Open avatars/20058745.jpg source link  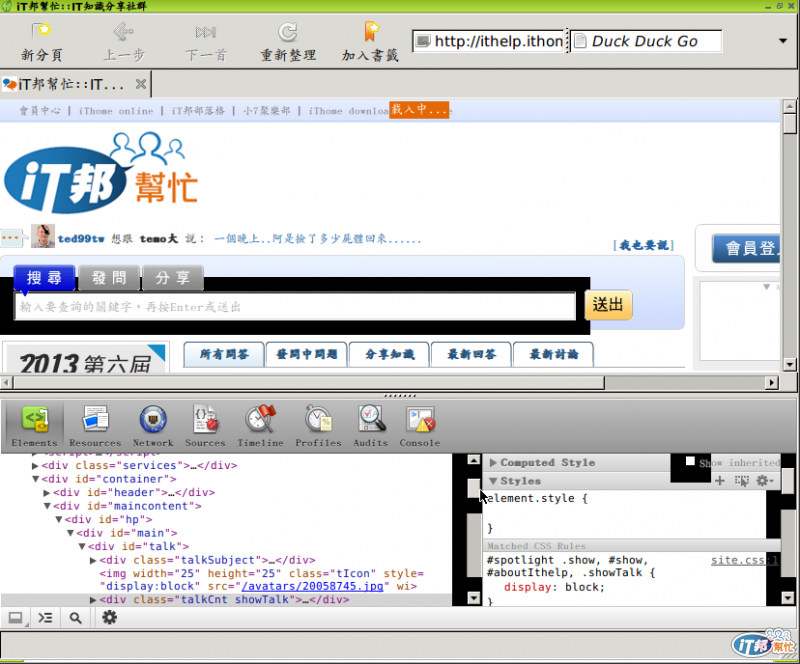click(x=313, y=586)
